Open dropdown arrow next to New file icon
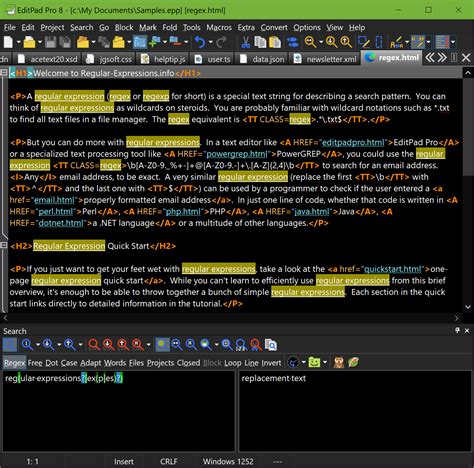This screenshot has width=474, height=468. click(x=18, y=42)
